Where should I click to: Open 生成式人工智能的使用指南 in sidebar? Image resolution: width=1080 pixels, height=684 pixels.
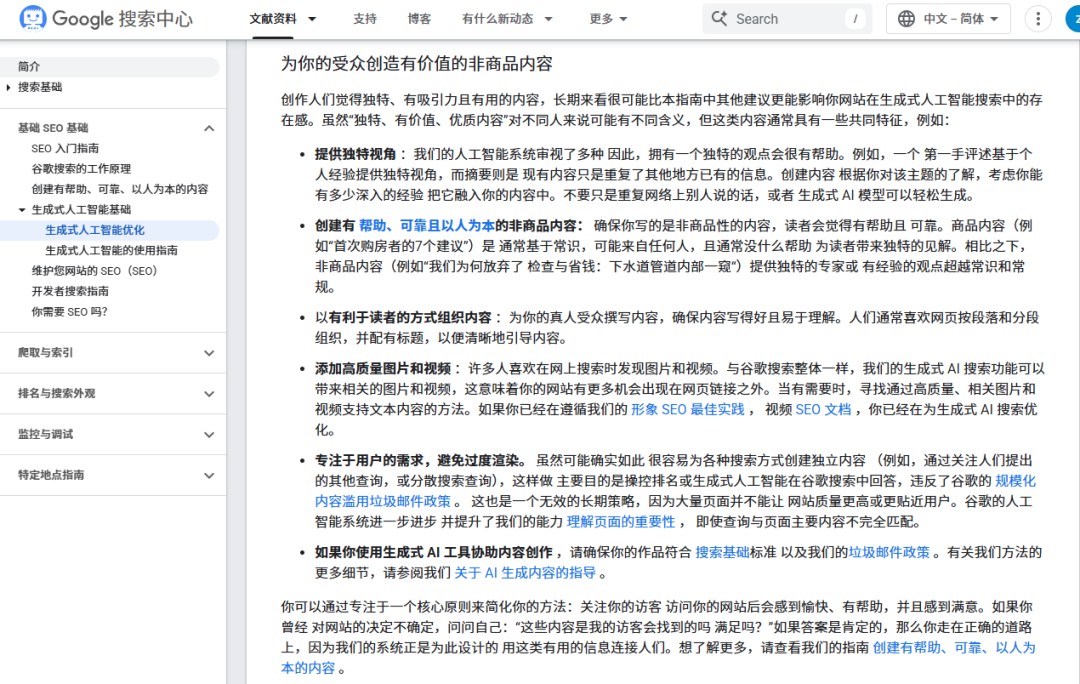point(112,250)
